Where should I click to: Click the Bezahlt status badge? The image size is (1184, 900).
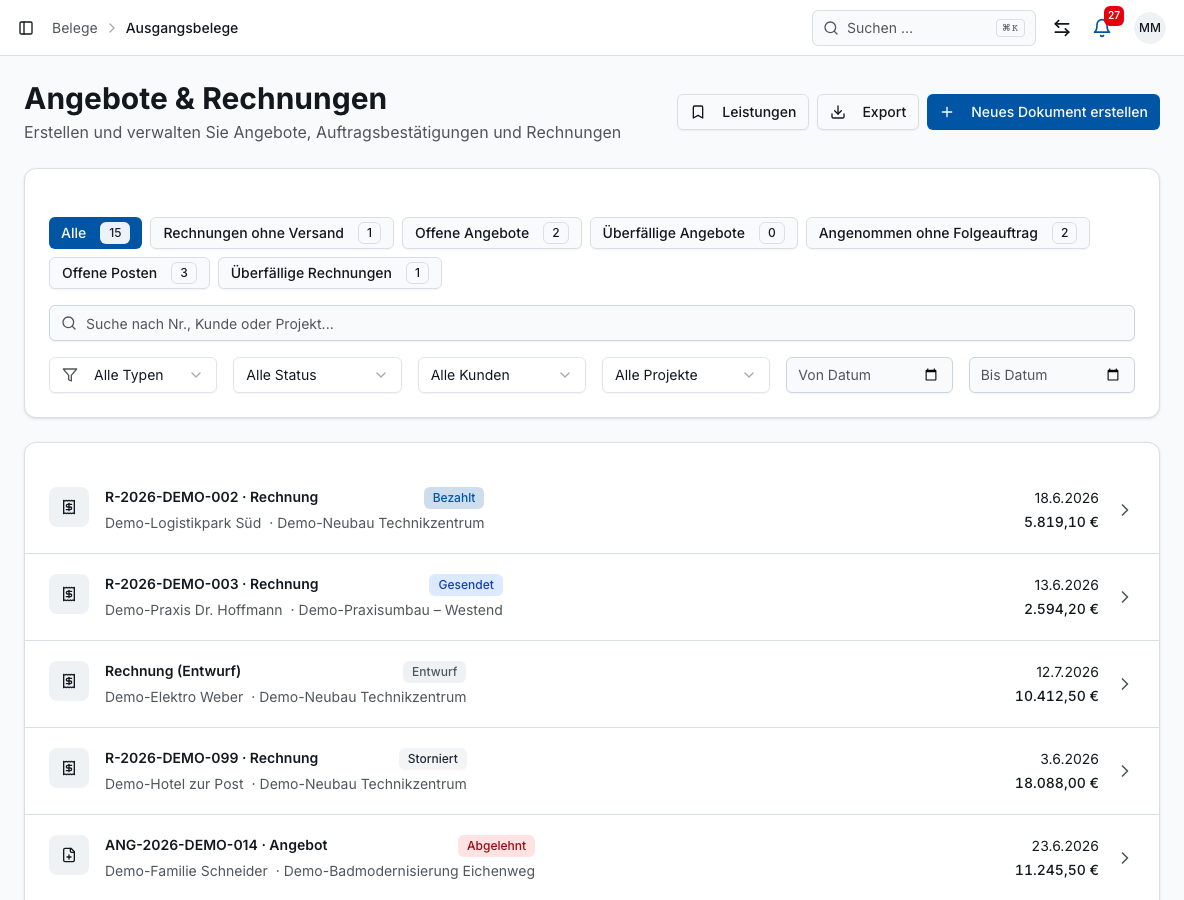pyautogui.click(x=454, y=498)
